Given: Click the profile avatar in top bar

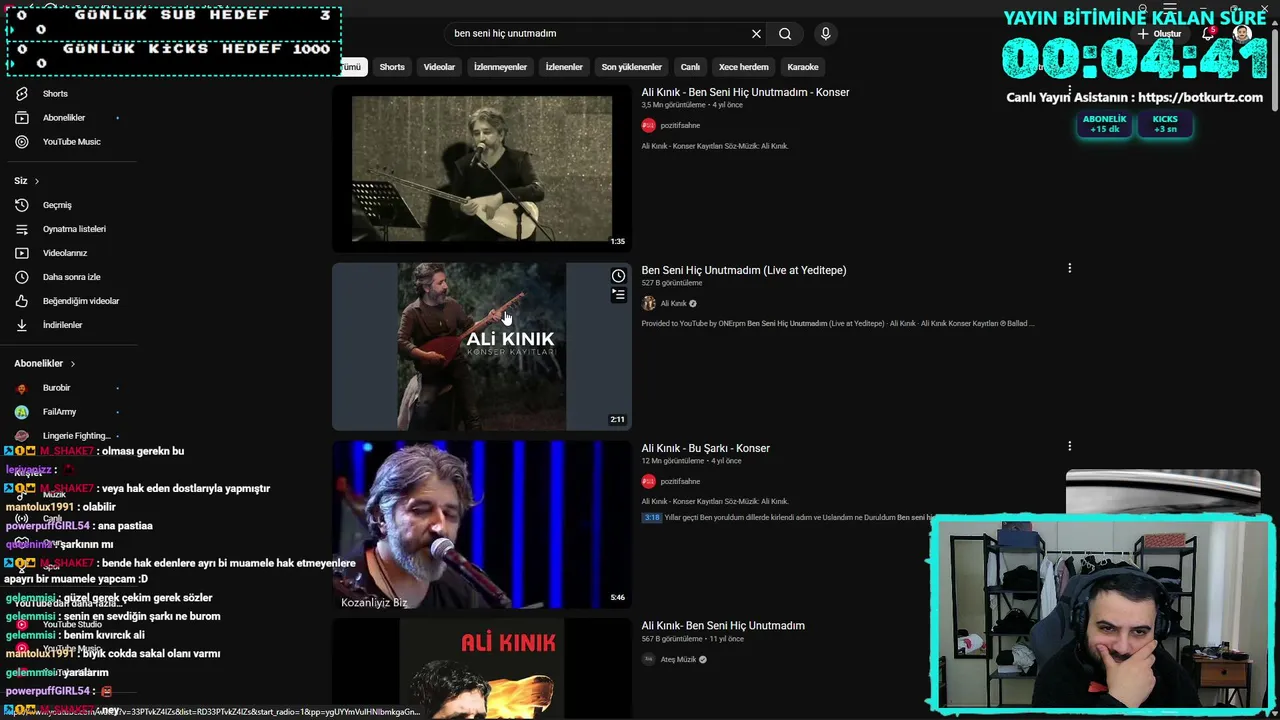Looking at the screenshot, I should click(x=1242, y=34).
